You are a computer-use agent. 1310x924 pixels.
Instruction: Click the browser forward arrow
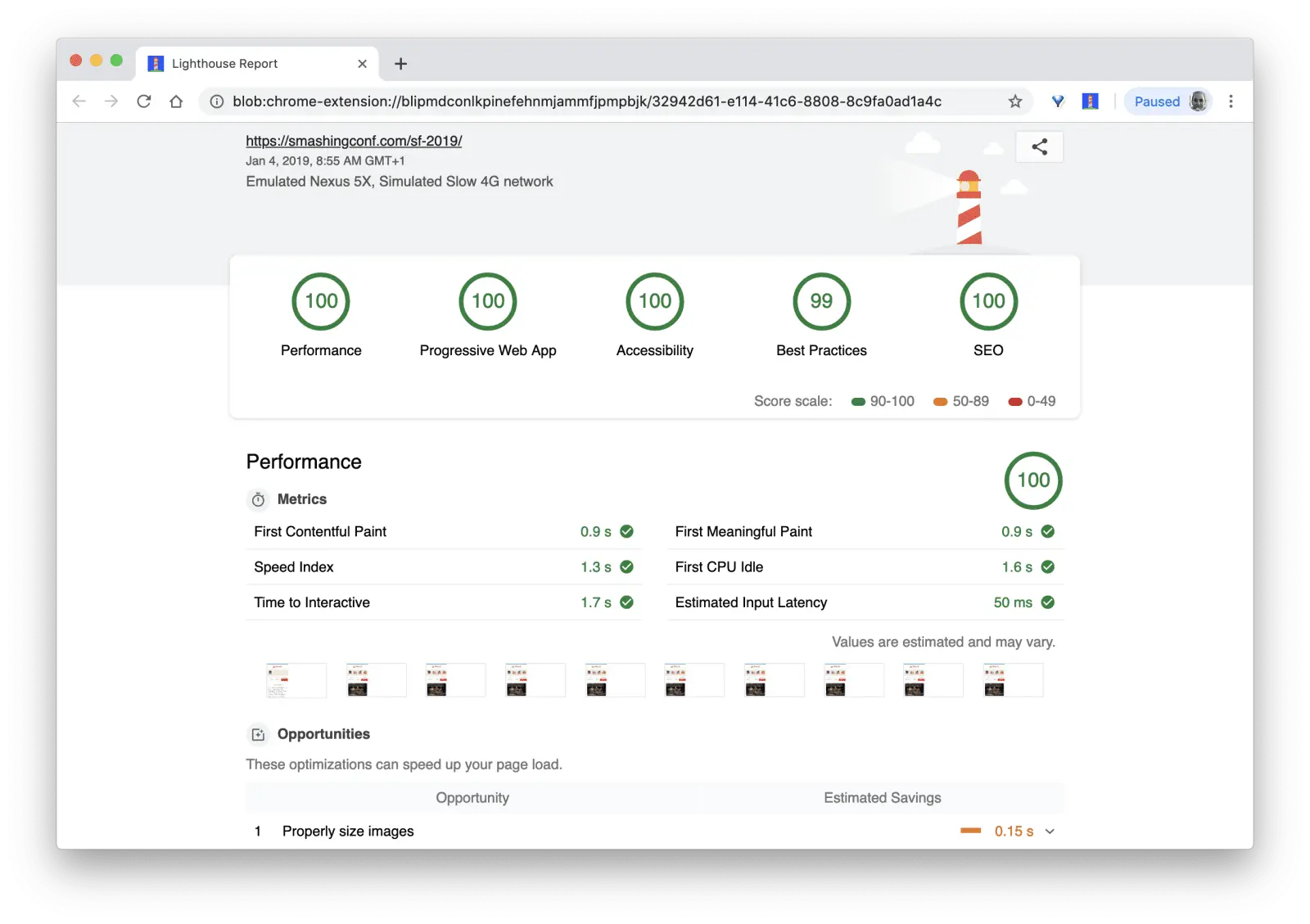[x=111, y=101]
